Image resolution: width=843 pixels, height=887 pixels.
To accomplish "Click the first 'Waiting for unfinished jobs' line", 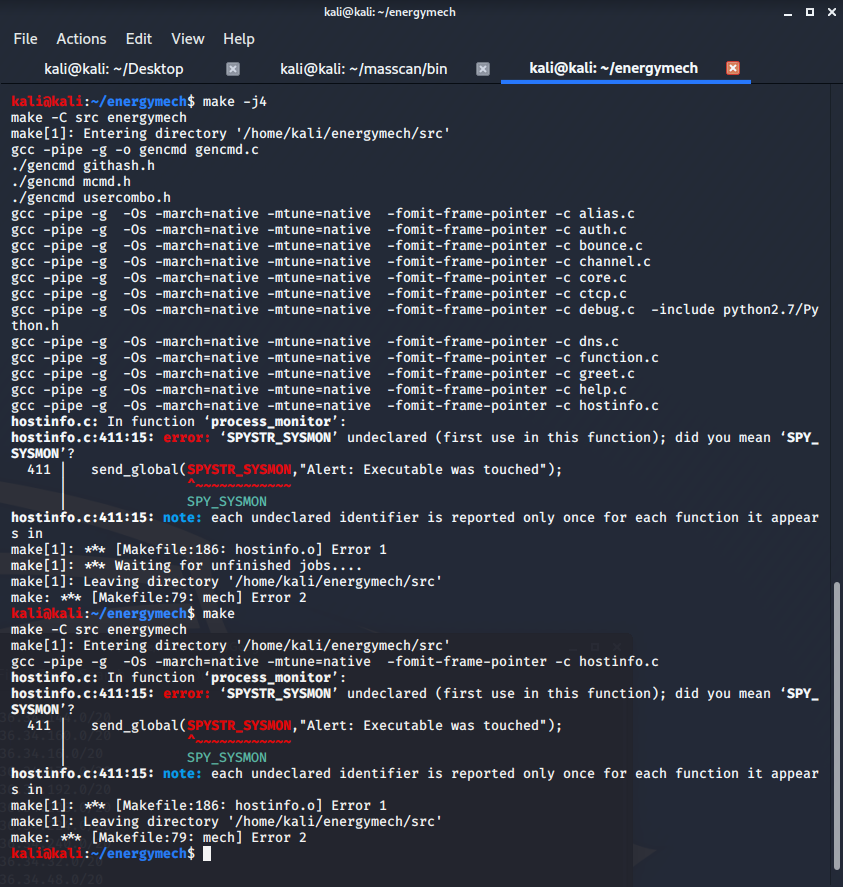I will tap(186, 566).
